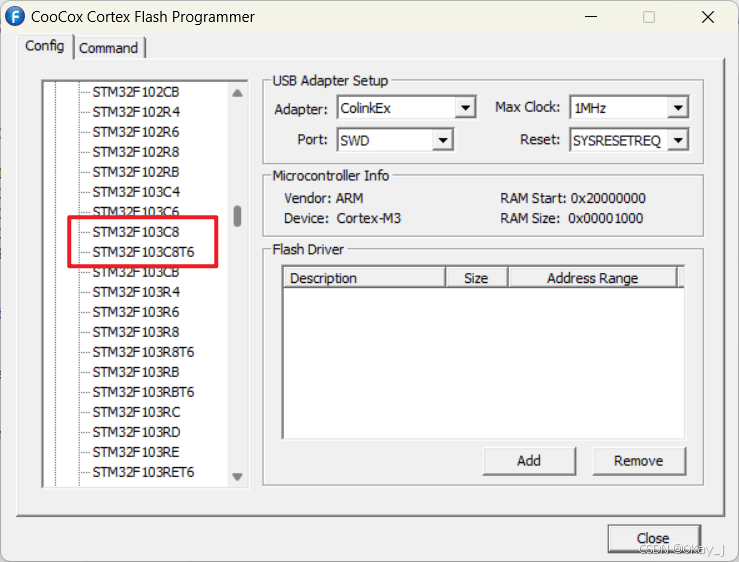Image resolution: width=739 pixels, height=562 pixels.
Task: Select STM32F103C8 in device tree
Action: coord(136,232)
